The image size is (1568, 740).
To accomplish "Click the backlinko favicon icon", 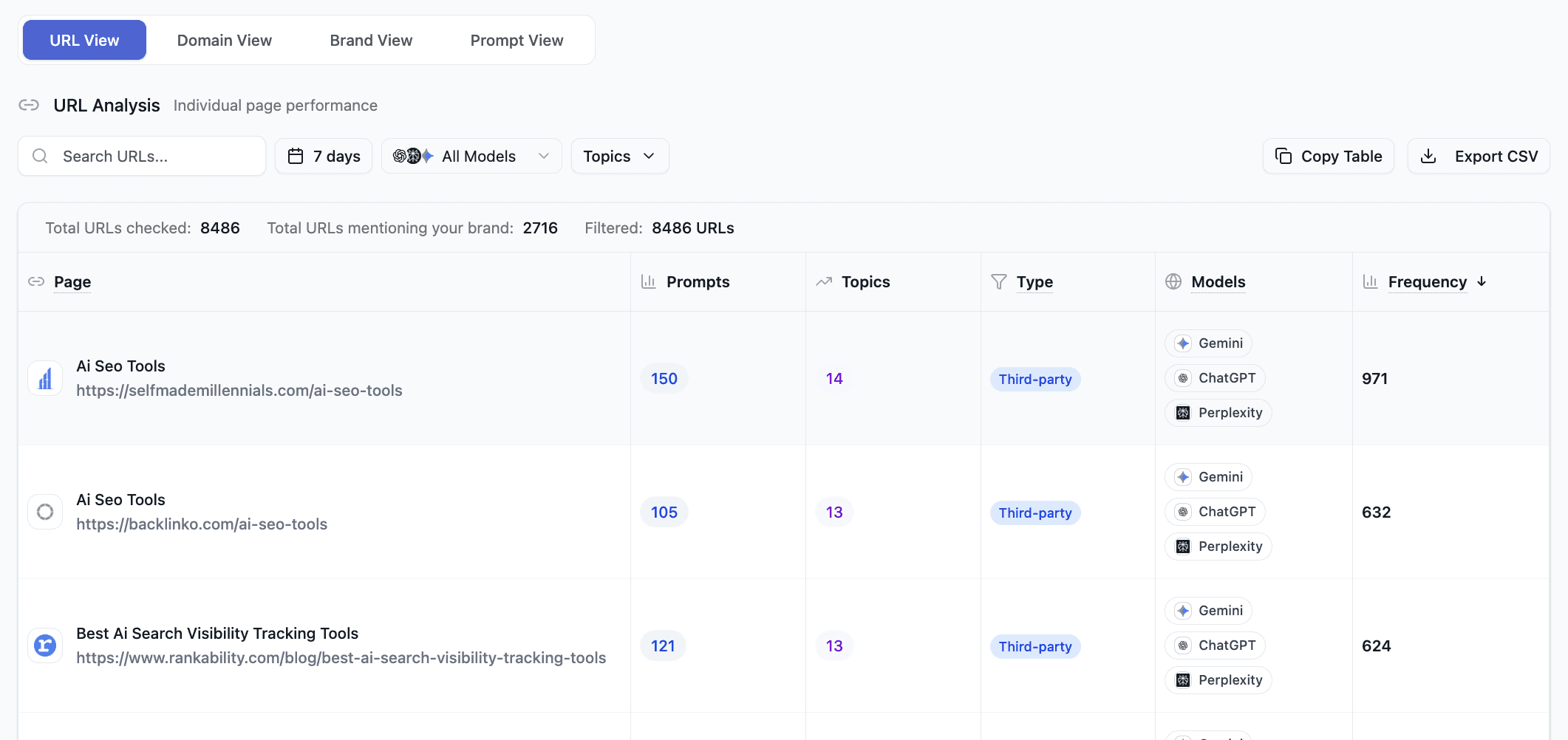I will pos(45,512).
